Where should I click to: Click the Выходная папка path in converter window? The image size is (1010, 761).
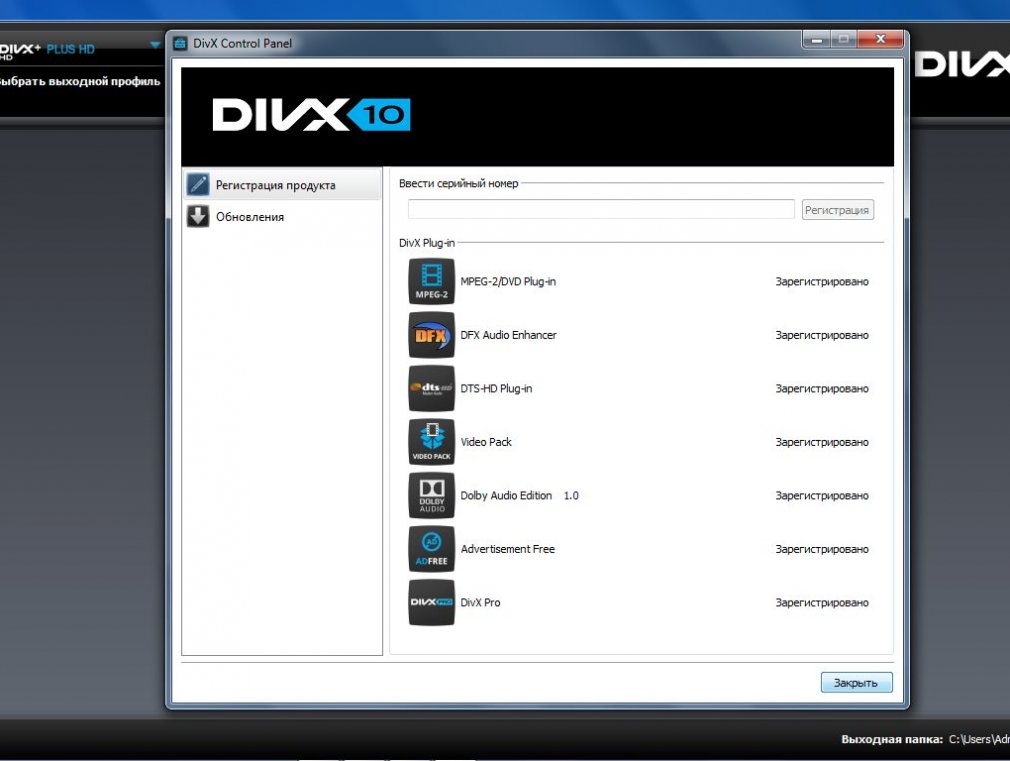coord(979,739)
